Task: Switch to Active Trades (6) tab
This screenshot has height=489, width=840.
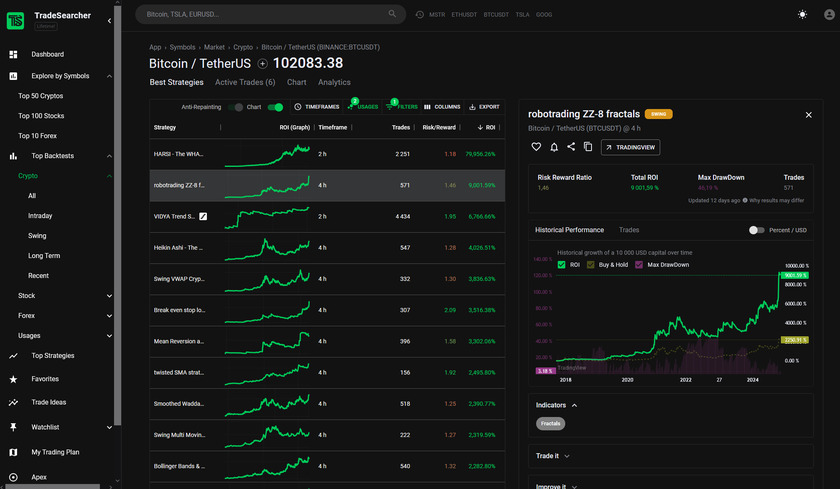Action: (x=245, y=82)
